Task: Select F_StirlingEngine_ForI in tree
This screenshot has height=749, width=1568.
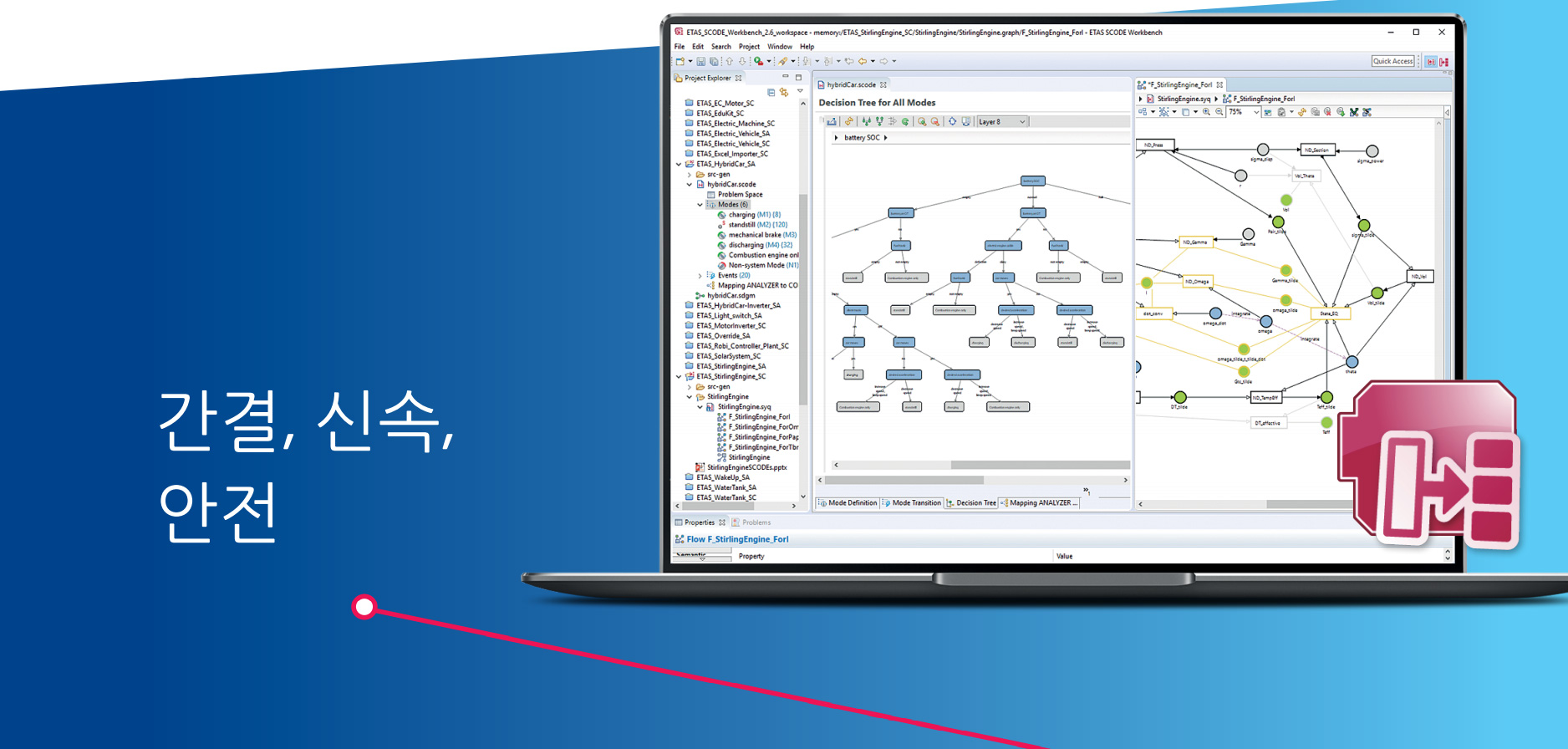Action: (753, 417)
